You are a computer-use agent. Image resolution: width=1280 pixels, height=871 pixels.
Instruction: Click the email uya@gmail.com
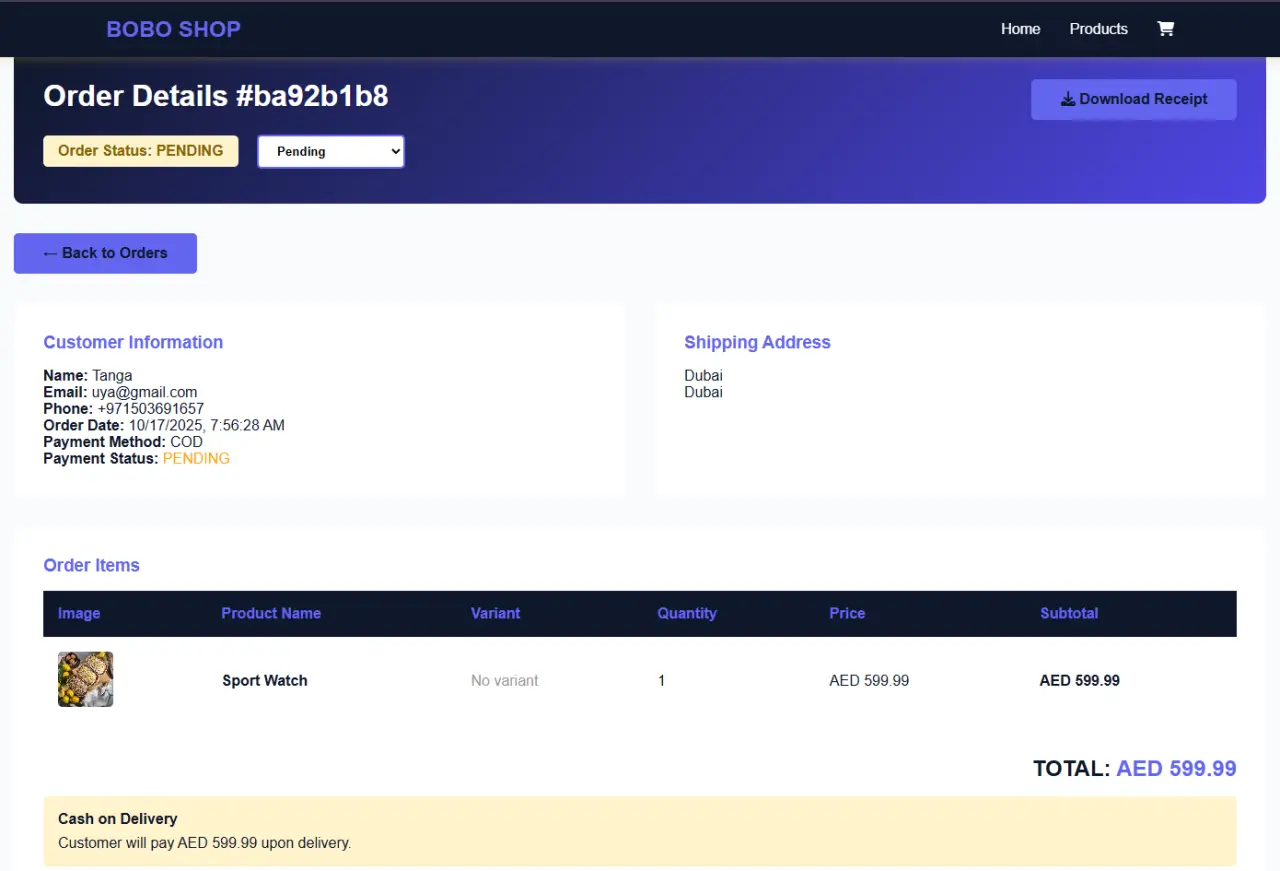145,392
